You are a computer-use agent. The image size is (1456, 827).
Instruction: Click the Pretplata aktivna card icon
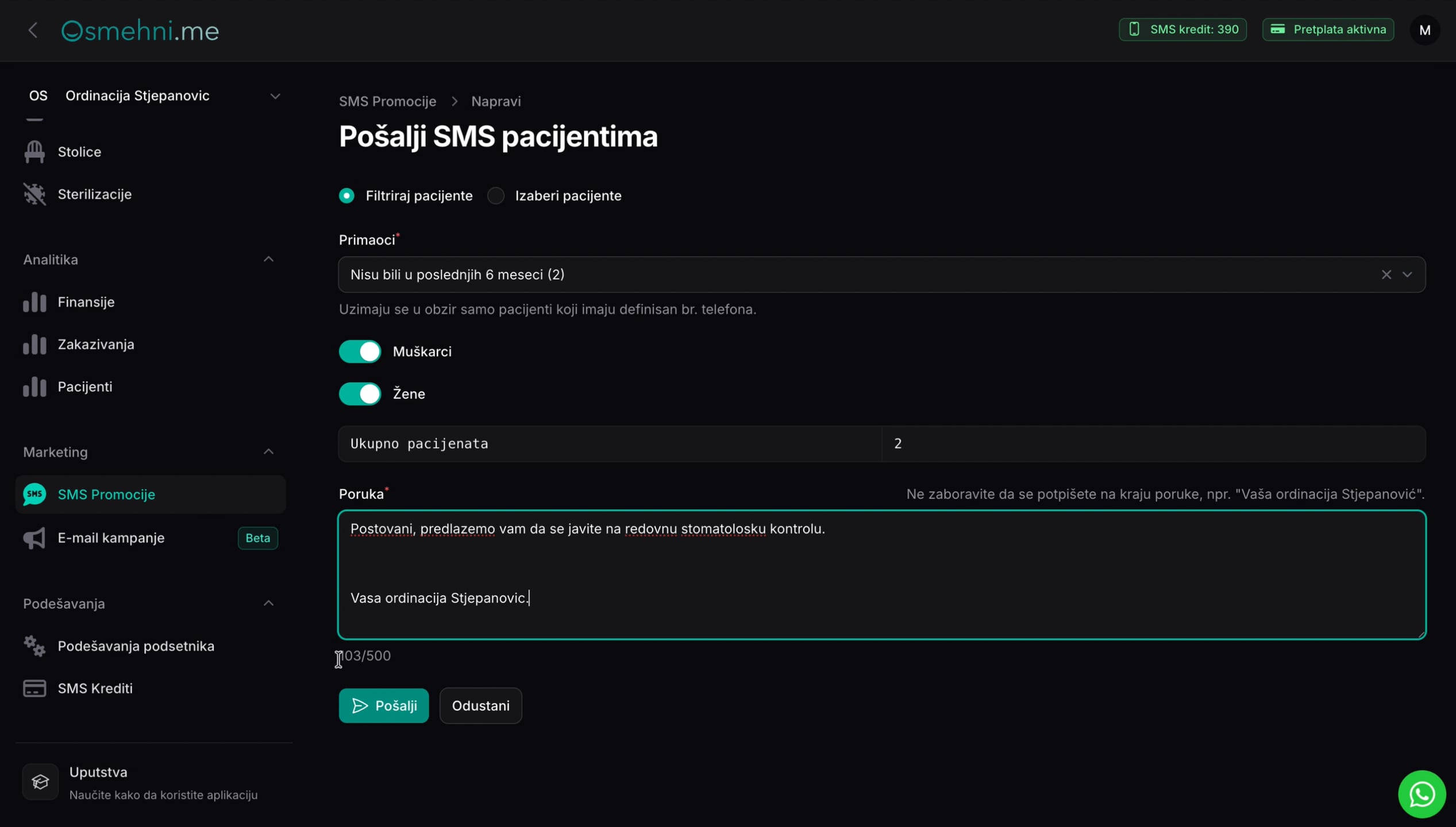click(1278, 29)
